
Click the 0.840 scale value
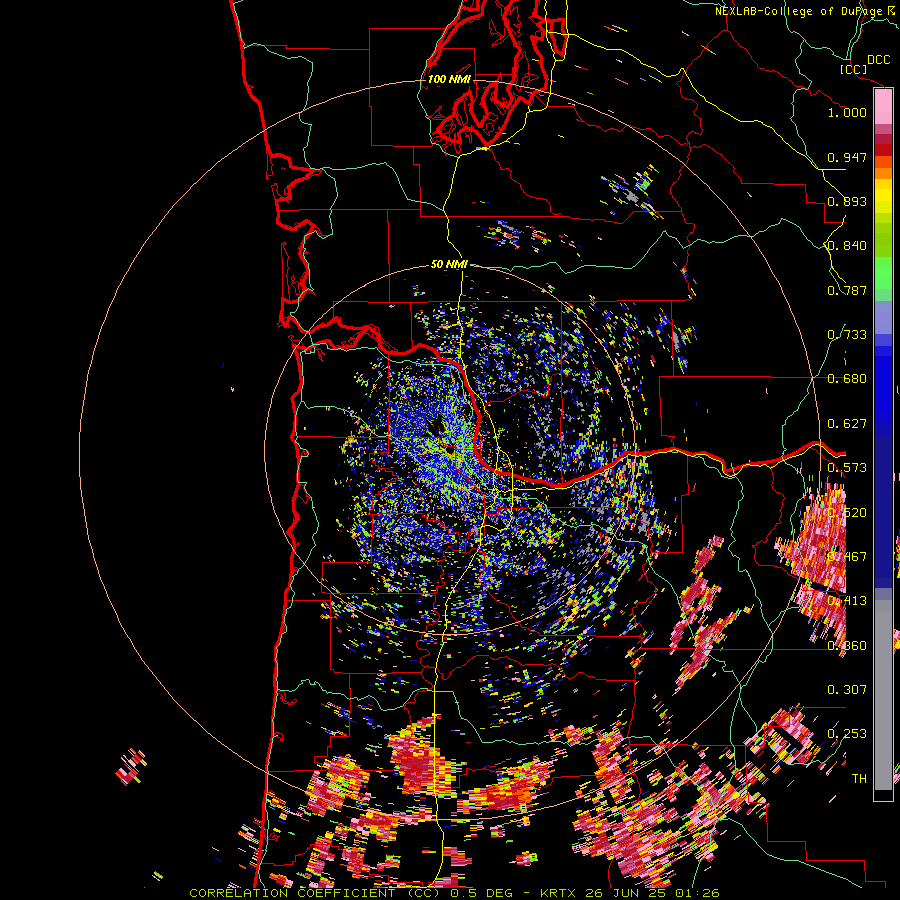click(x=847, y=246)
